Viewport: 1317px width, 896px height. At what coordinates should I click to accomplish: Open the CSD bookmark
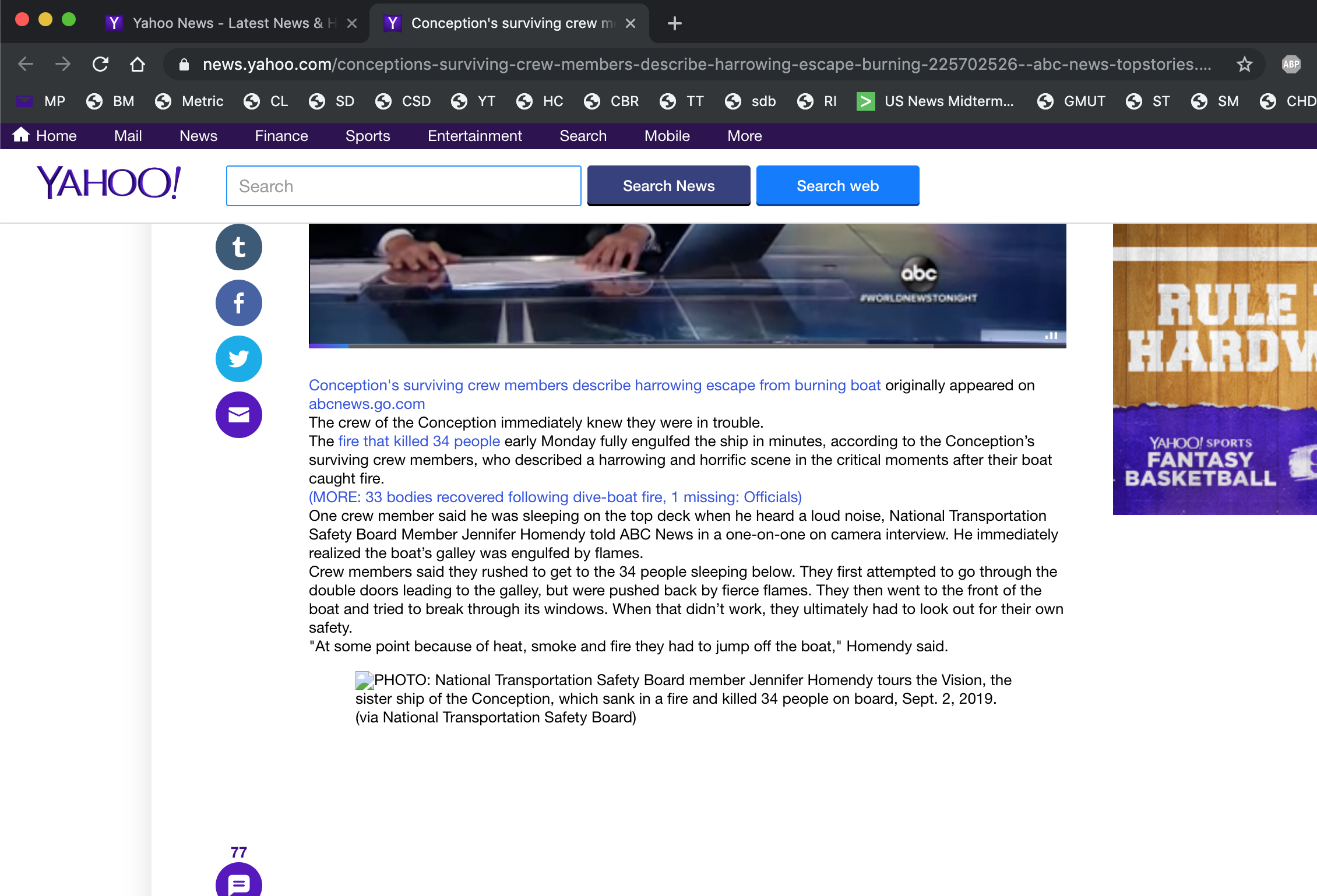point(403,101)
